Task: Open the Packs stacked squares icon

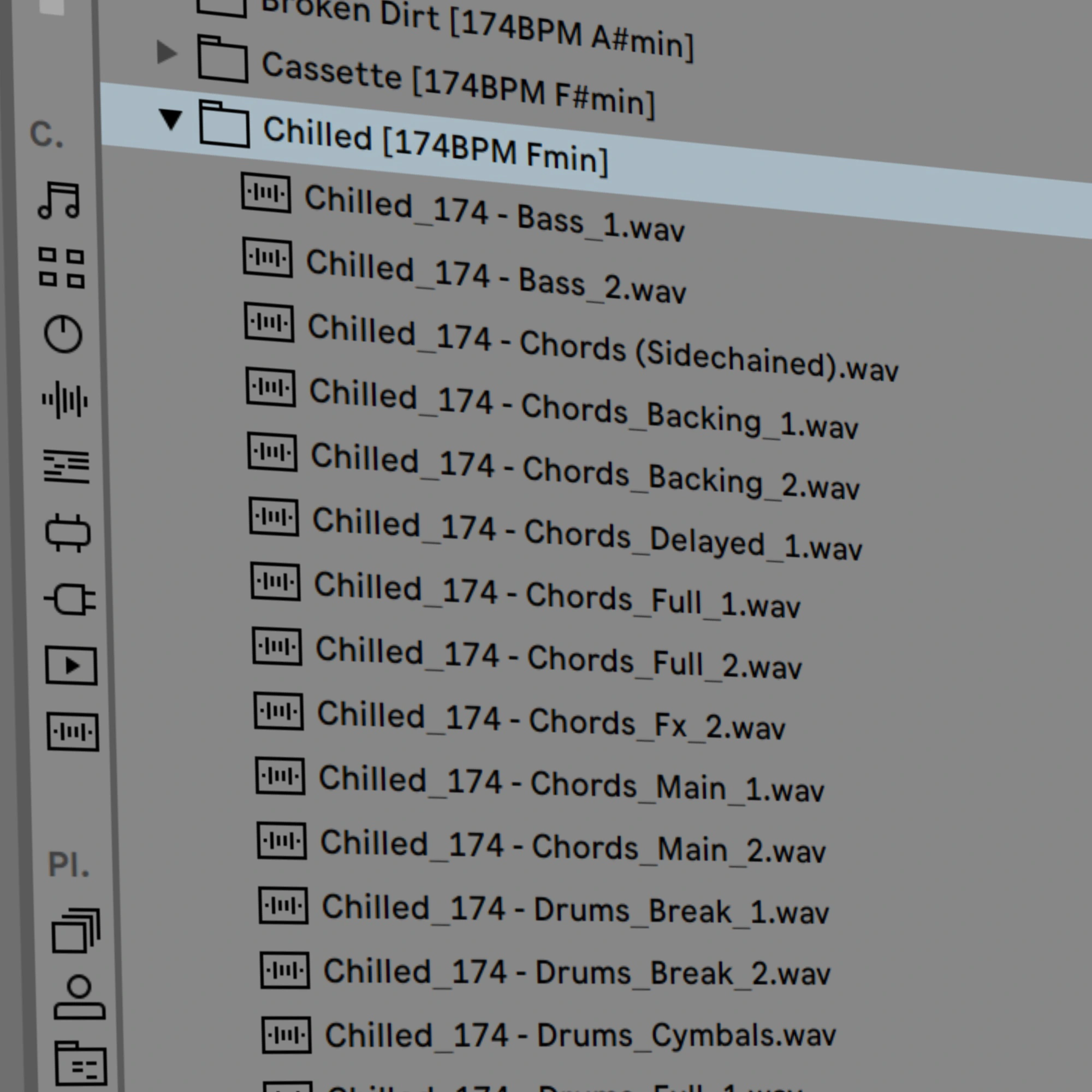Action: (x=76, y=931)
